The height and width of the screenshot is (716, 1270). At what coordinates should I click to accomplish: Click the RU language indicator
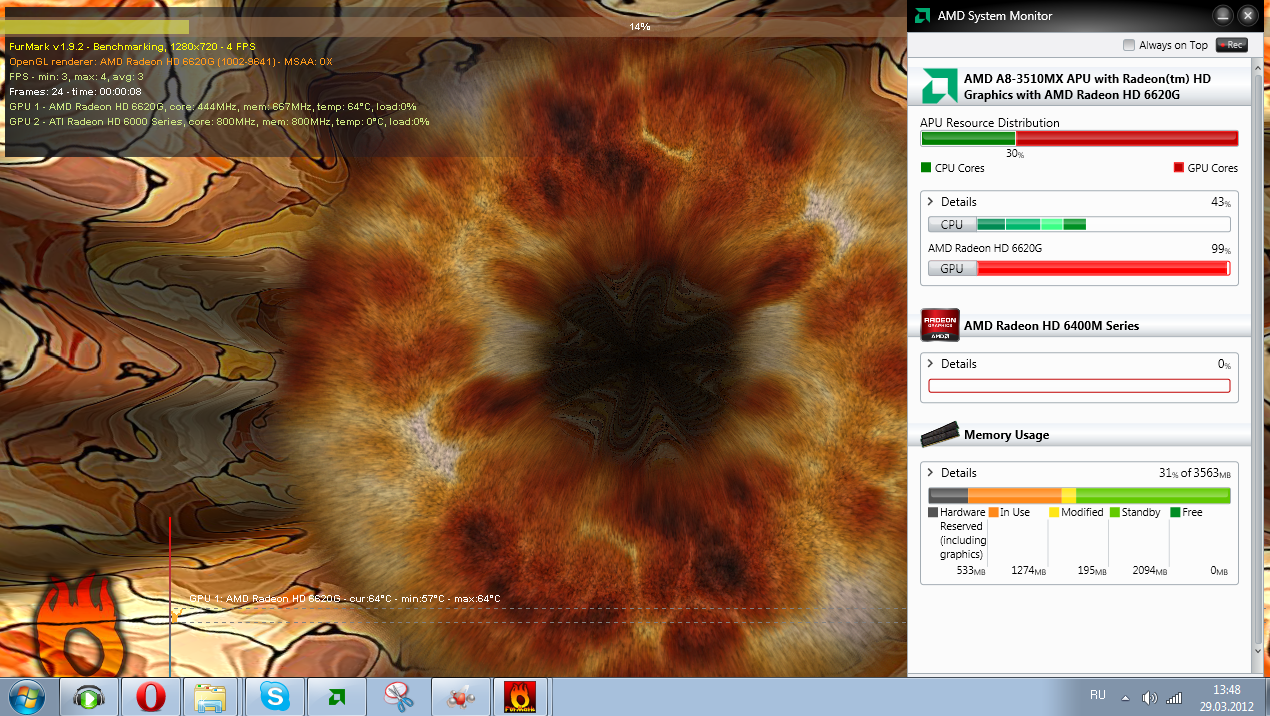click(1097, 694)
